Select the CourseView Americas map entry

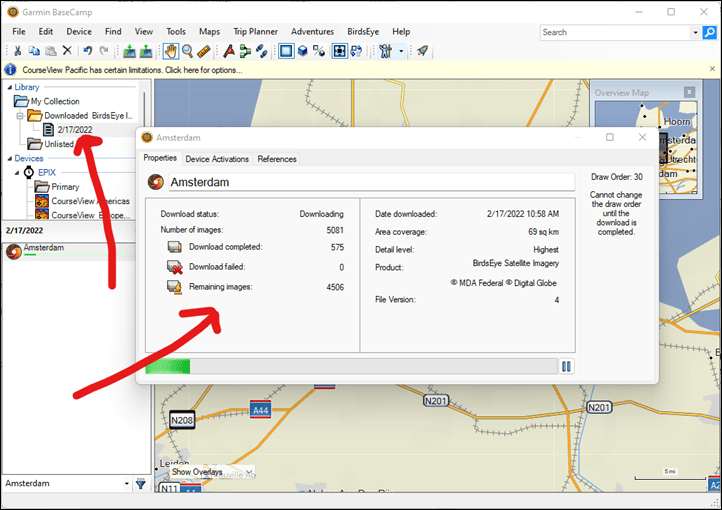83,201
